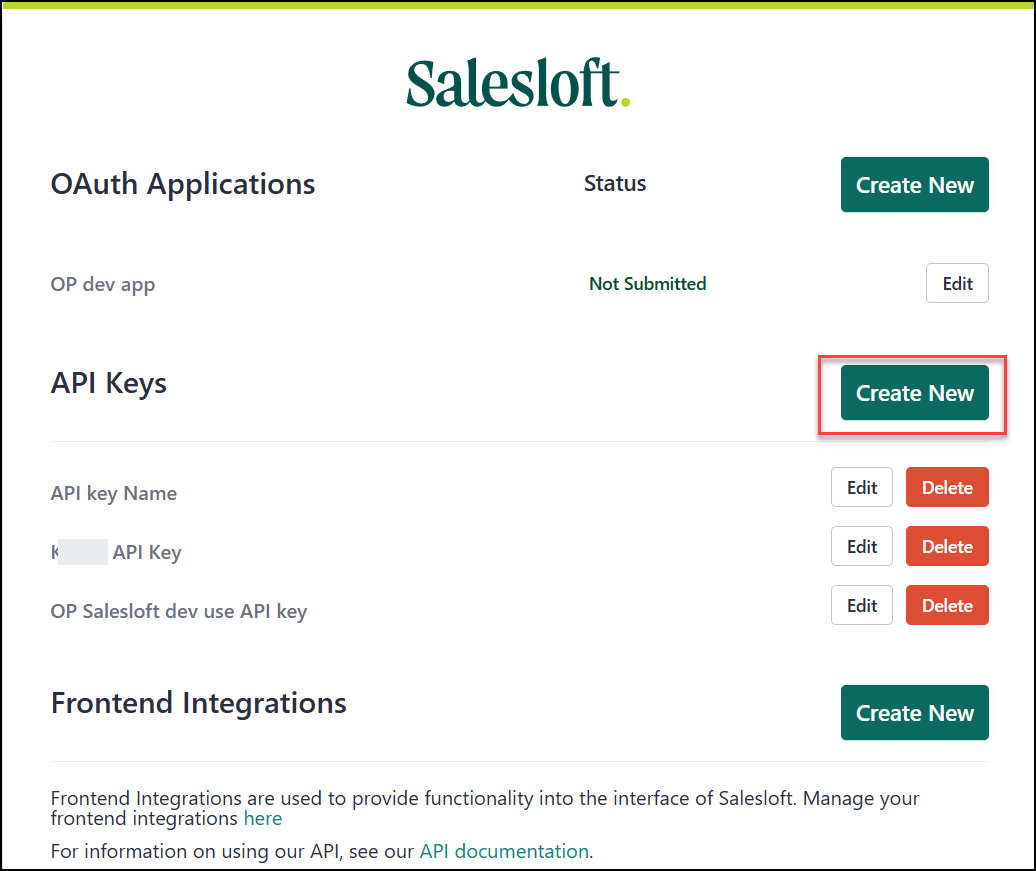Viewport: 1036px width, 871px height.
Task: Delete the redacted 'API Key' entry
Action: click(947, 546)
